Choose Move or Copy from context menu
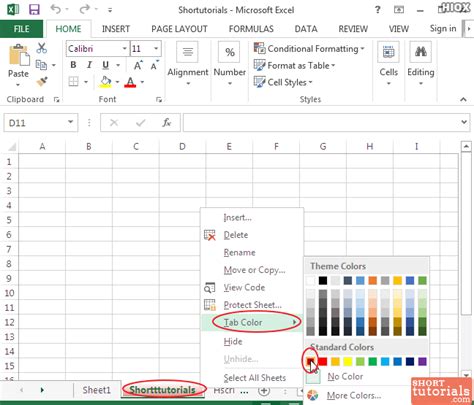 [x=252, y=270]
